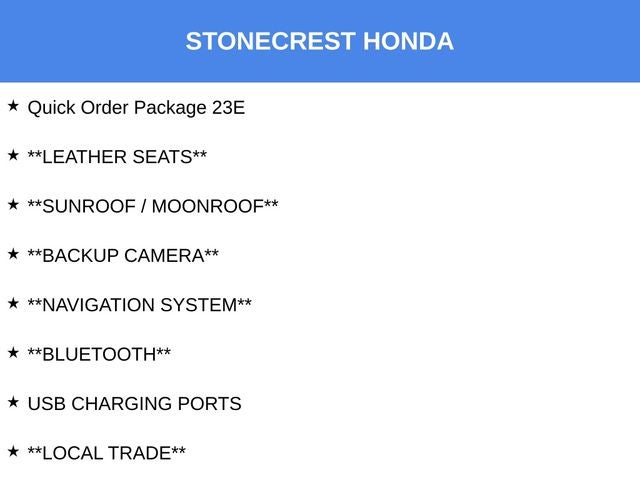Click the NAVIGATION SYSTEM feature text
Viewport: 640px width, 480px height.
click(139, 305)
